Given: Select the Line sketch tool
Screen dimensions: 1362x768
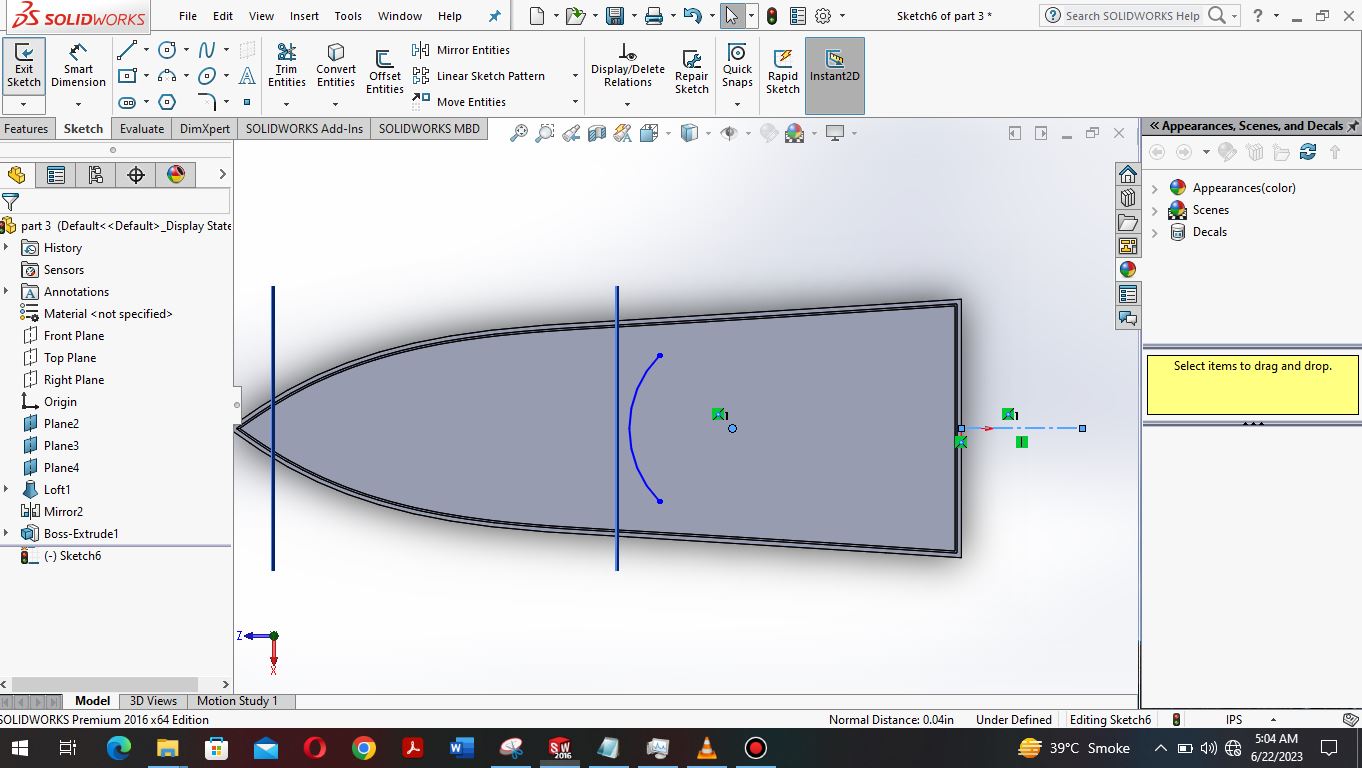Looking at the screenshot, I should tap(127, 50).
